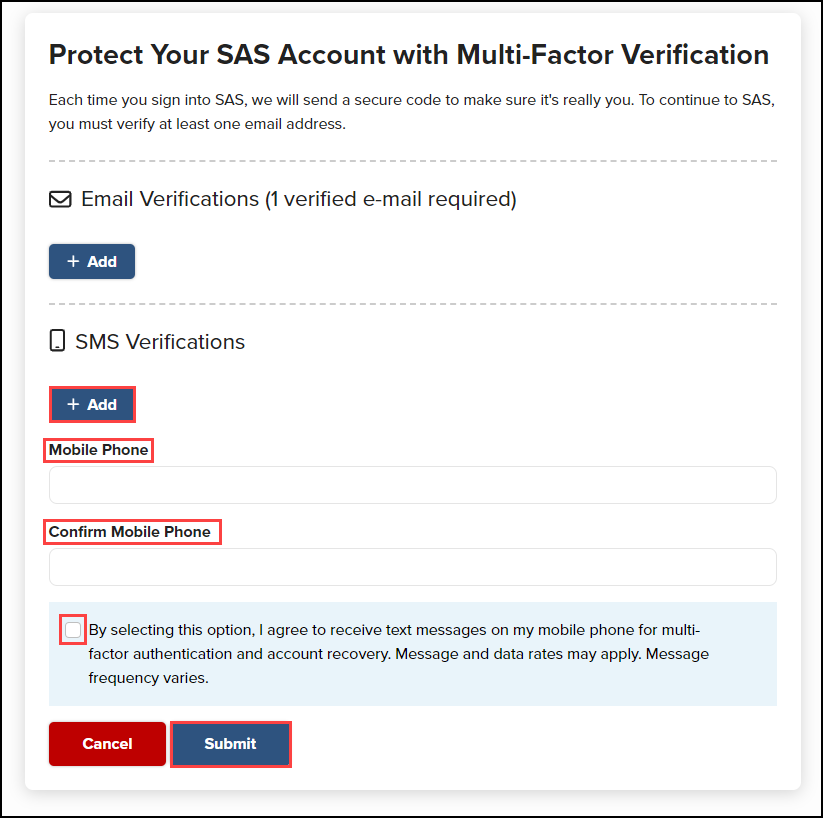Image resolution: width=823 pixels, height=818 pixels.
Task: Click Add under Email Verifications
Action: tap(91, 261)
